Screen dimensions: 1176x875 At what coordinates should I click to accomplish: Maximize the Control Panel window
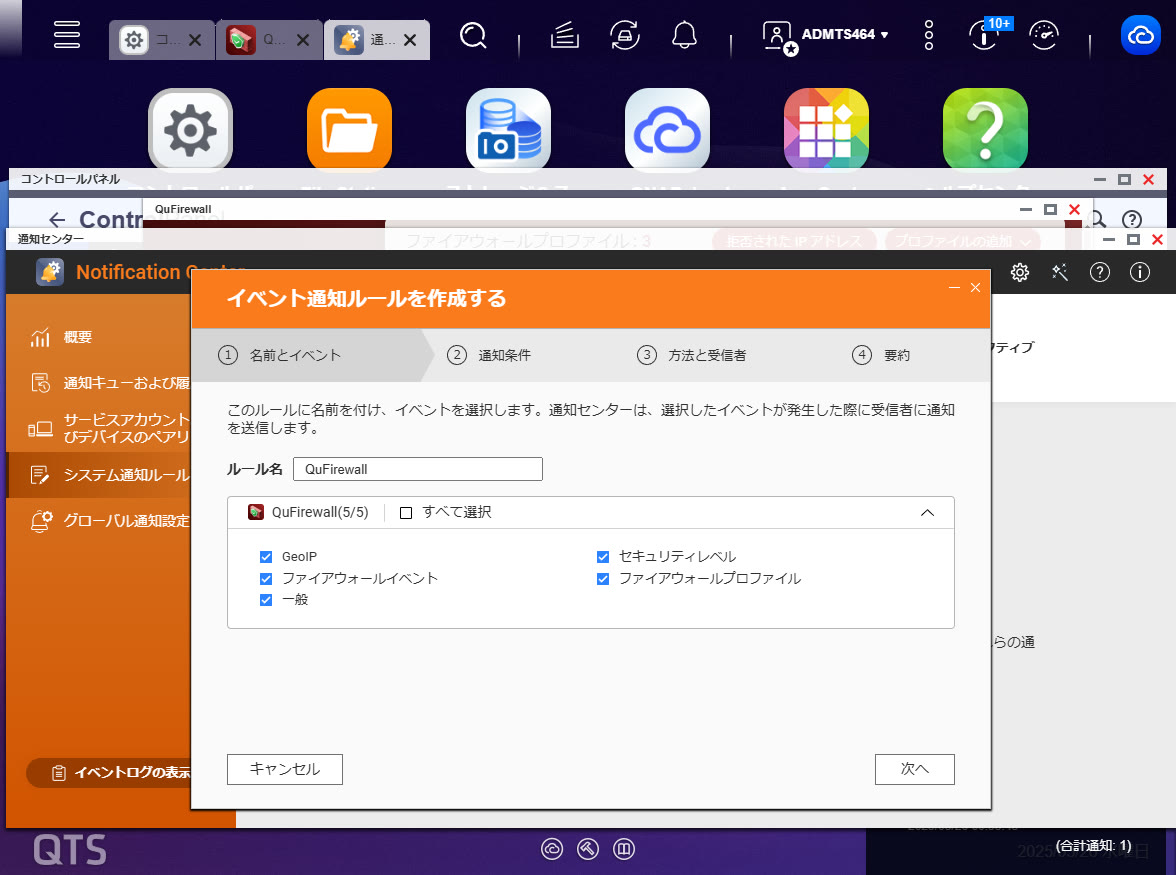click(1124, 179)
